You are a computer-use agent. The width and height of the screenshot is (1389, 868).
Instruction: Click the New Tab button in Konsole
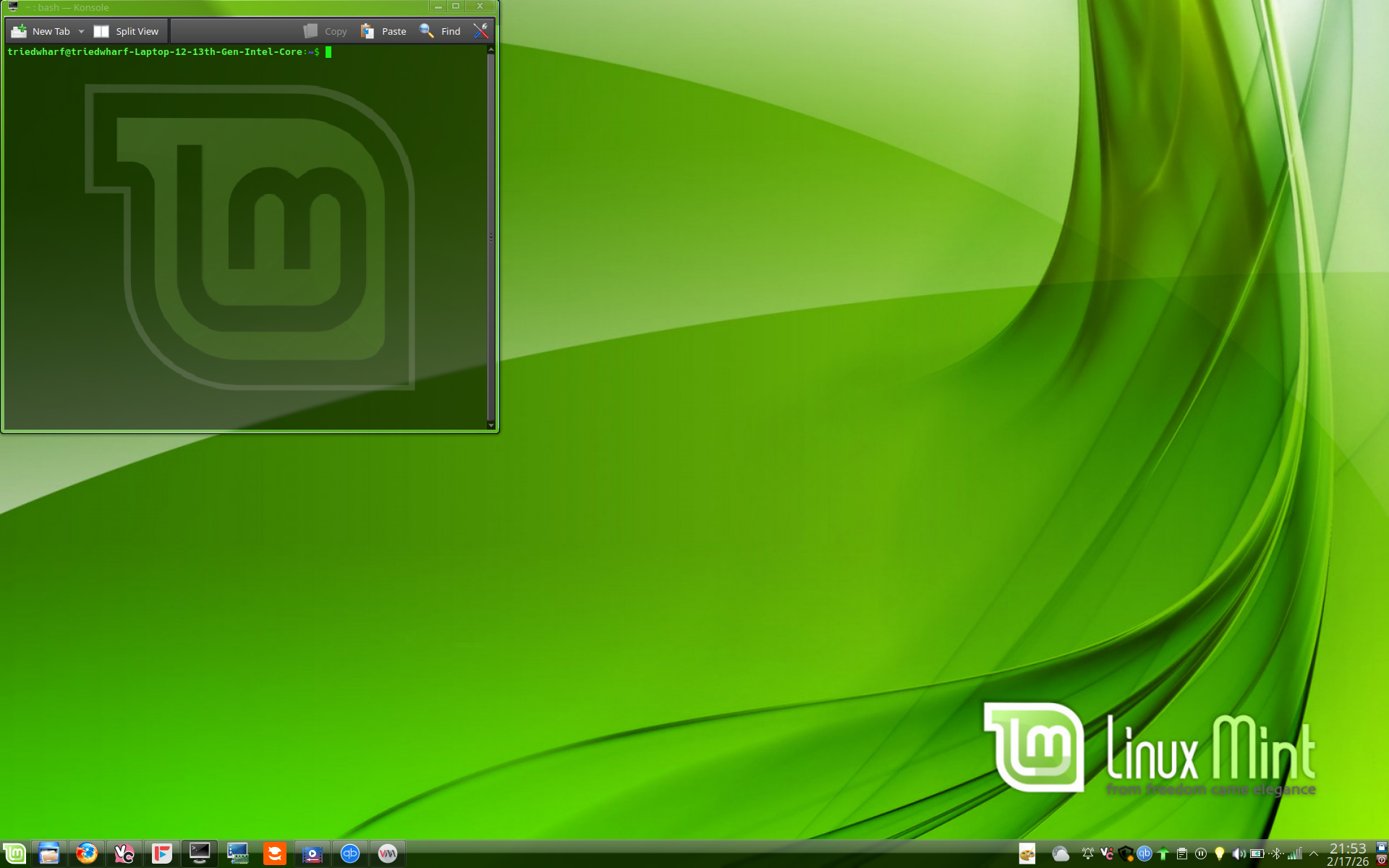41,31
